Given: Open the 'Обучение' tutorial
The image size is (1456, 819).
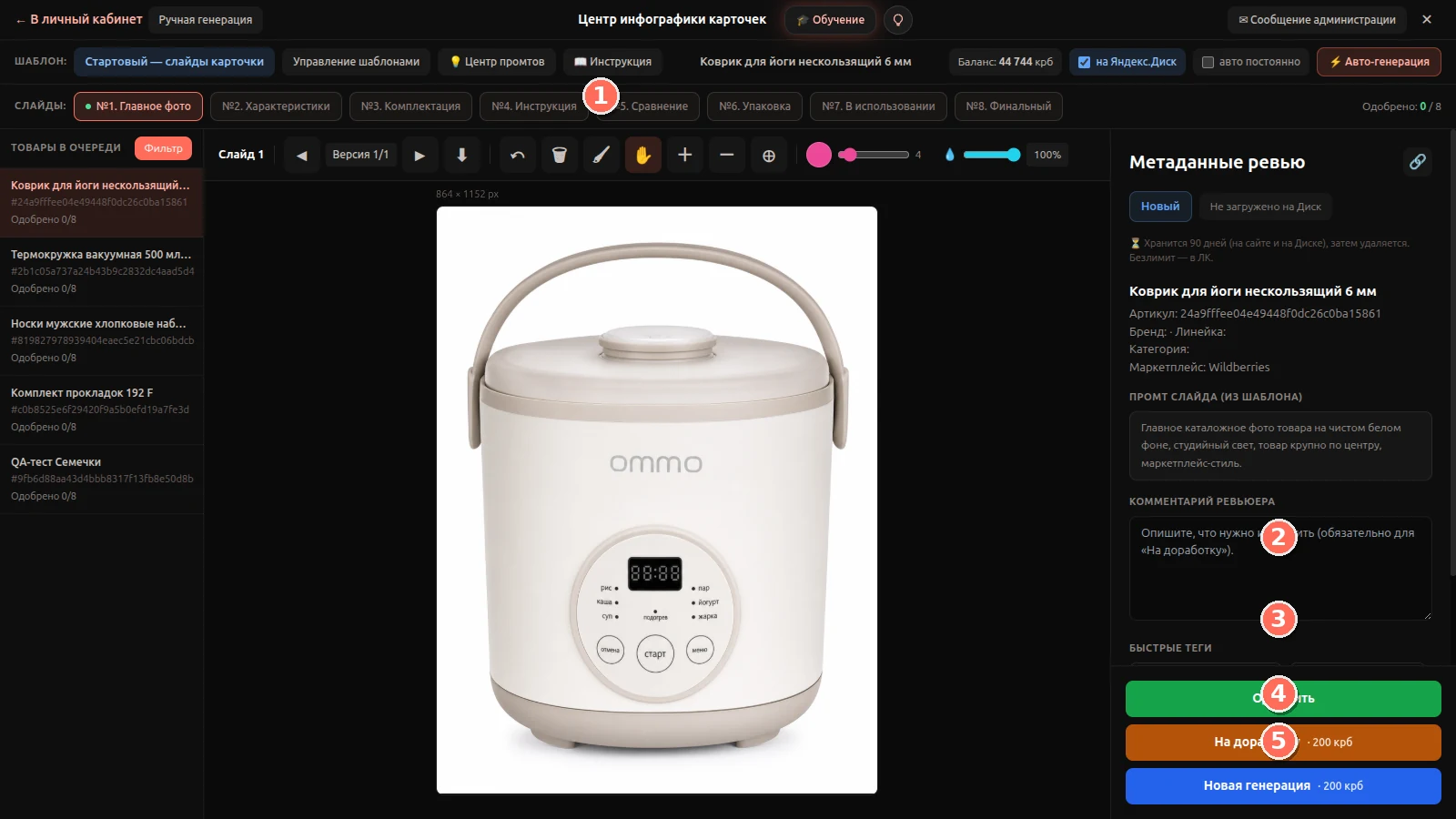Looking at the screenshot, I should click(x=831, y=20).
